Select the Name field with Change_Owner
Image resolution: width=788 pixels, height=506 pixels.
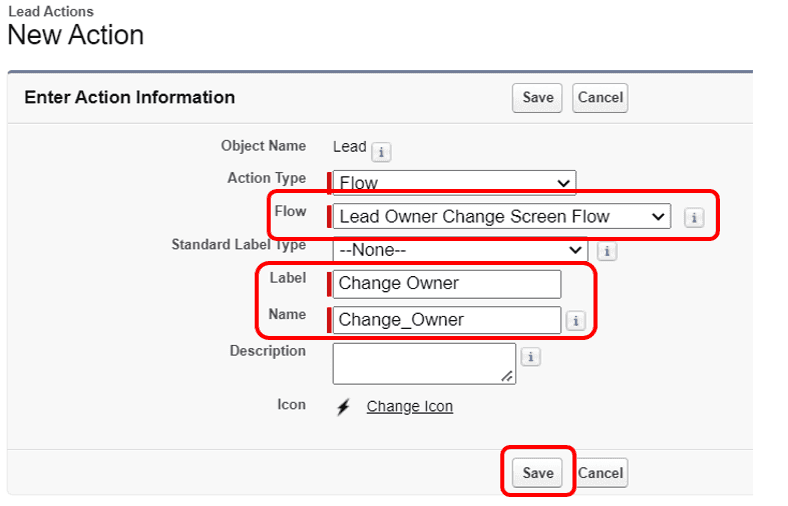pos(447,320)
